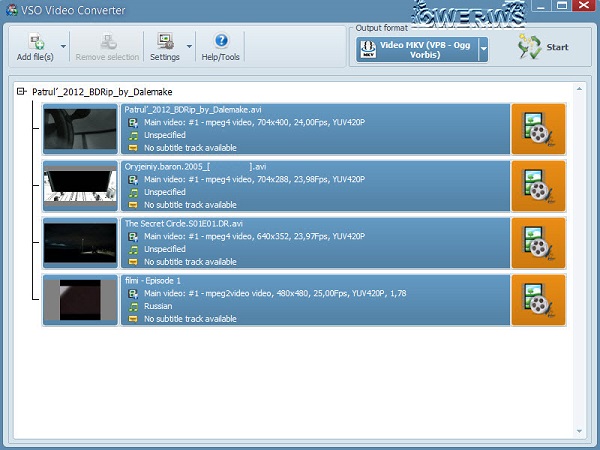The width and height of the screenshot is (600, 450).
Task: Expand the Settings dropdown arrow
Action: point(189,46)
